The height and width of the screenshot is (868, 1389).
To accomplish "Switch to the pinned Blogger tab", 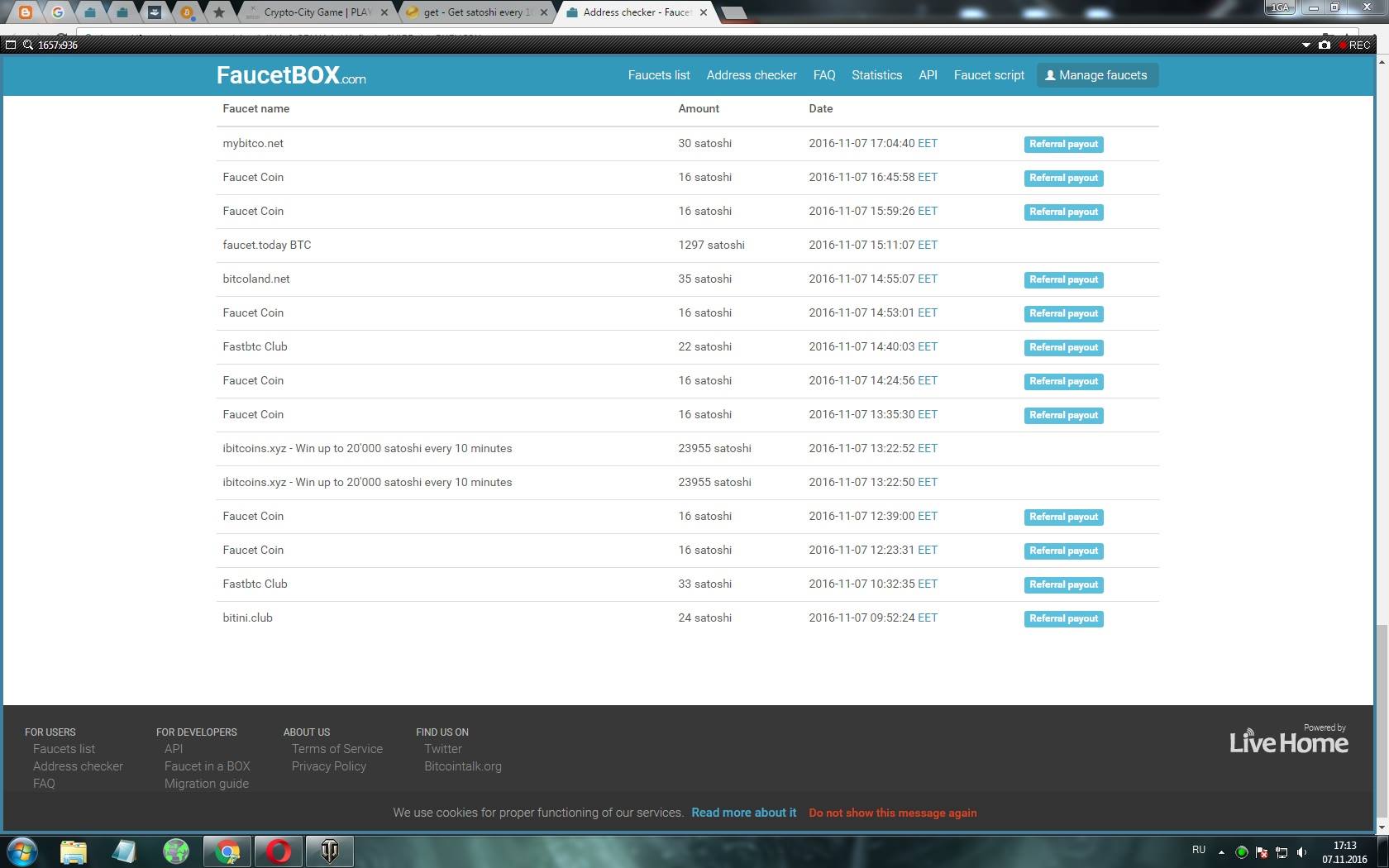I will tap(26, 12).
